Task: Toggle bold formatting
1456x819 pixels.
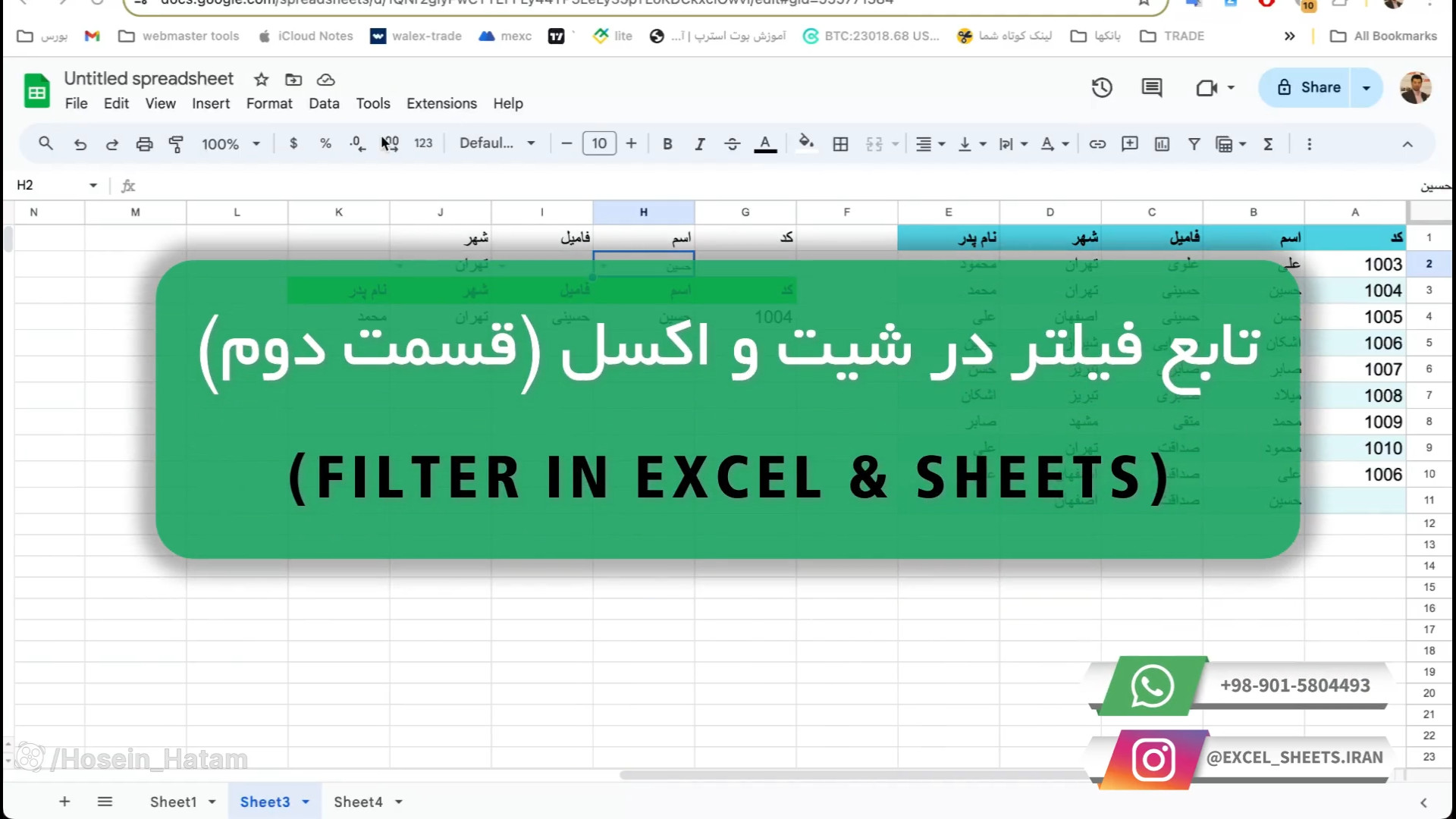Action: (x=667, y=144)
